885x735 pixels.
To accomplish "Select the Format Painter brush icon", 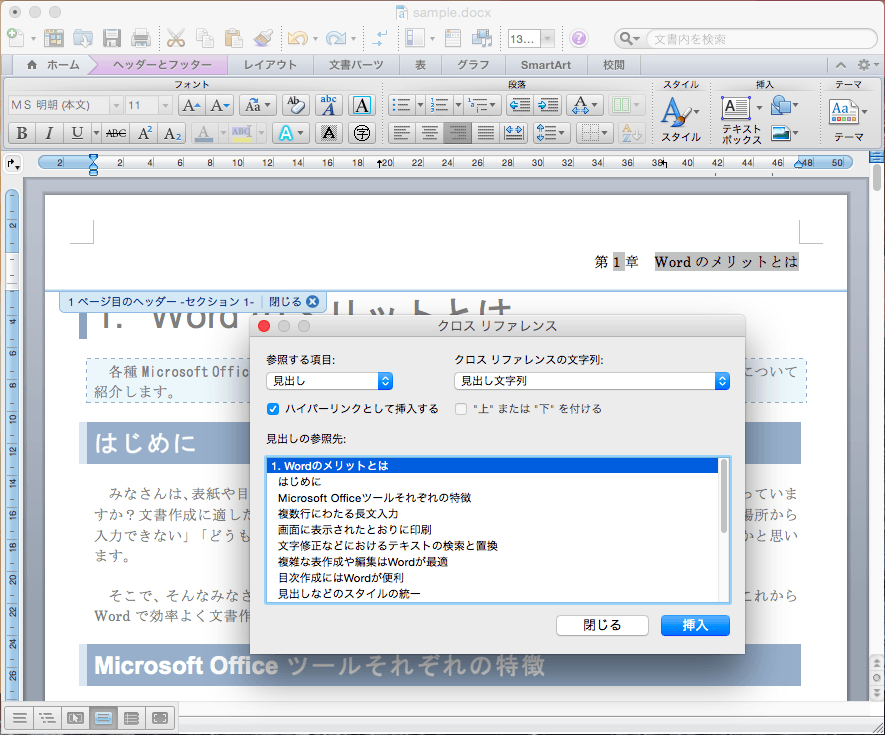I will [262, 38].
